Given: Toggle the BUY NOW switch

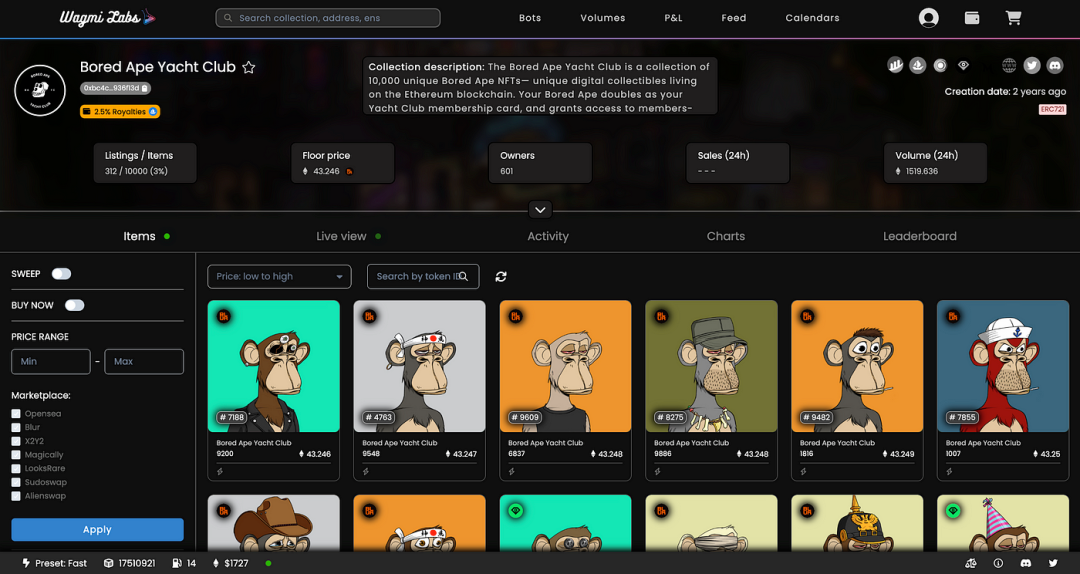Looking at the screenshot, I should 74,305.
